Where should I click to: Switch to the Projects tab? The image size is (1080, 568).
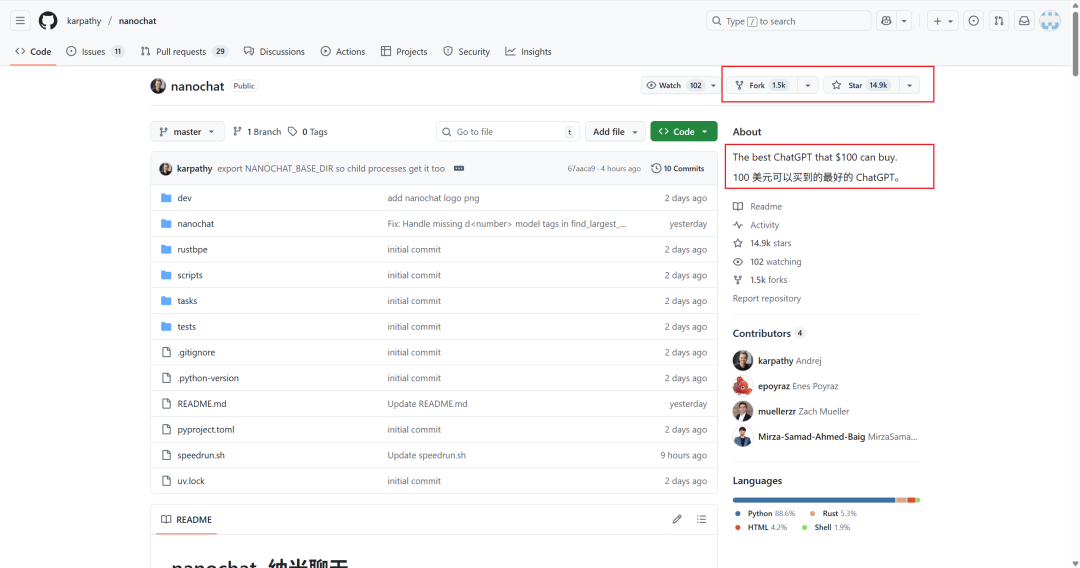pos(404,52)
